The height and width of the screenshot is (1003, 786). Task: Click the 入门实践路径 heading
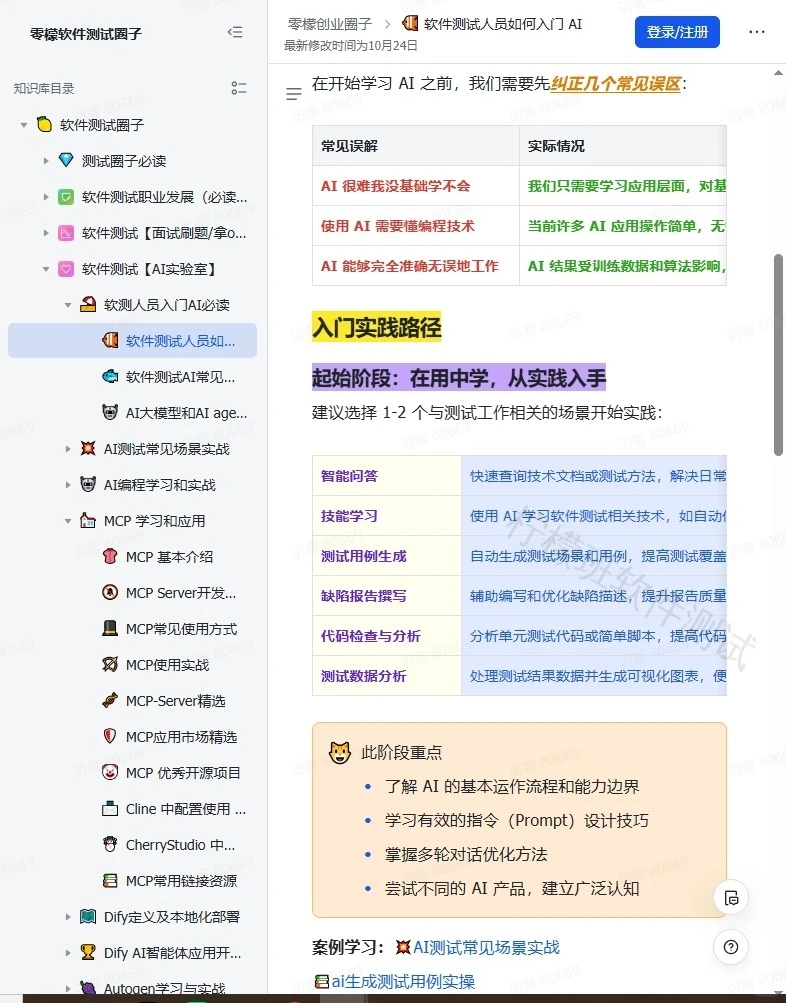377,328
